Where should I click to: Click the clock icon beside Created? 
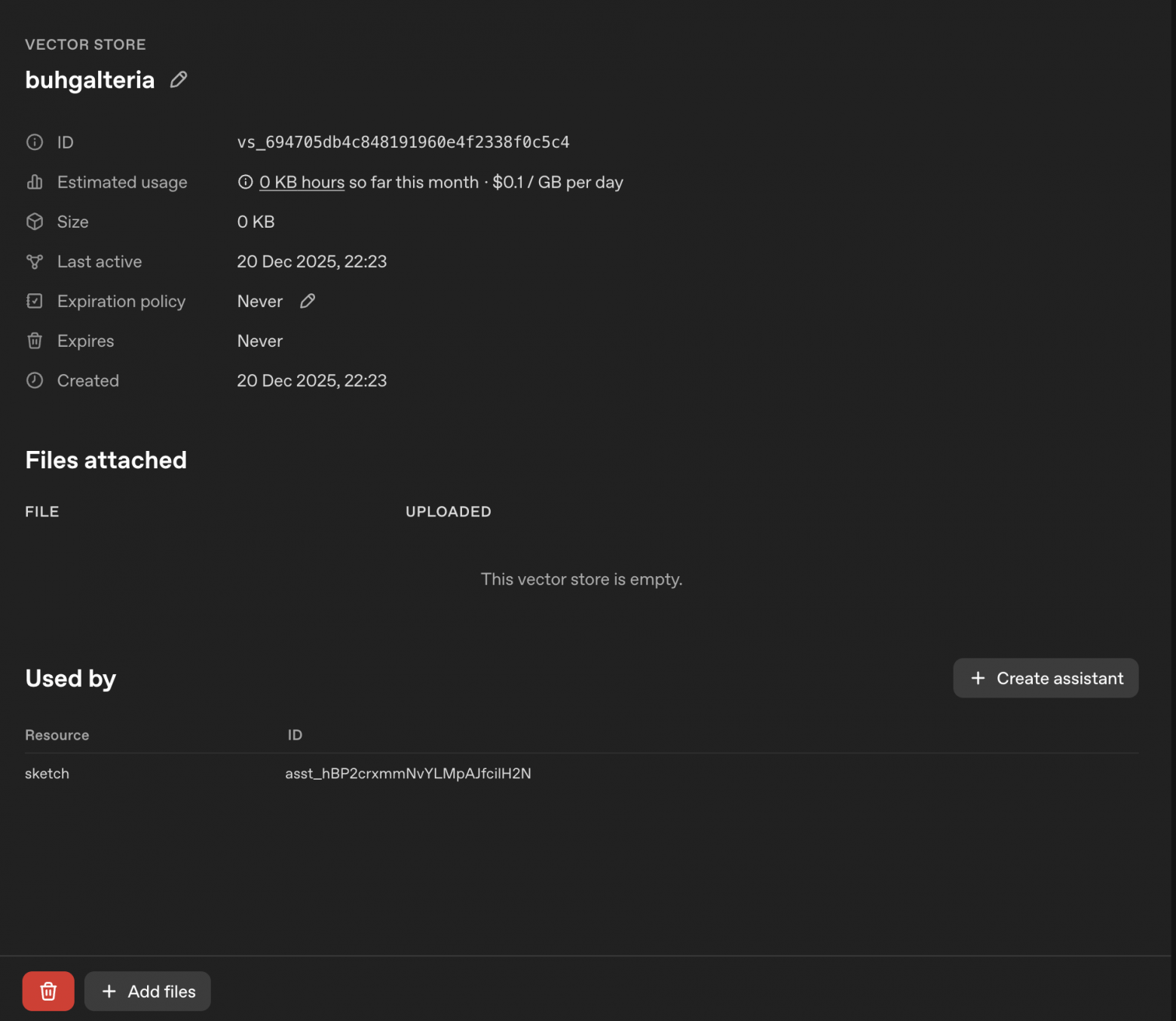[35, 381]
